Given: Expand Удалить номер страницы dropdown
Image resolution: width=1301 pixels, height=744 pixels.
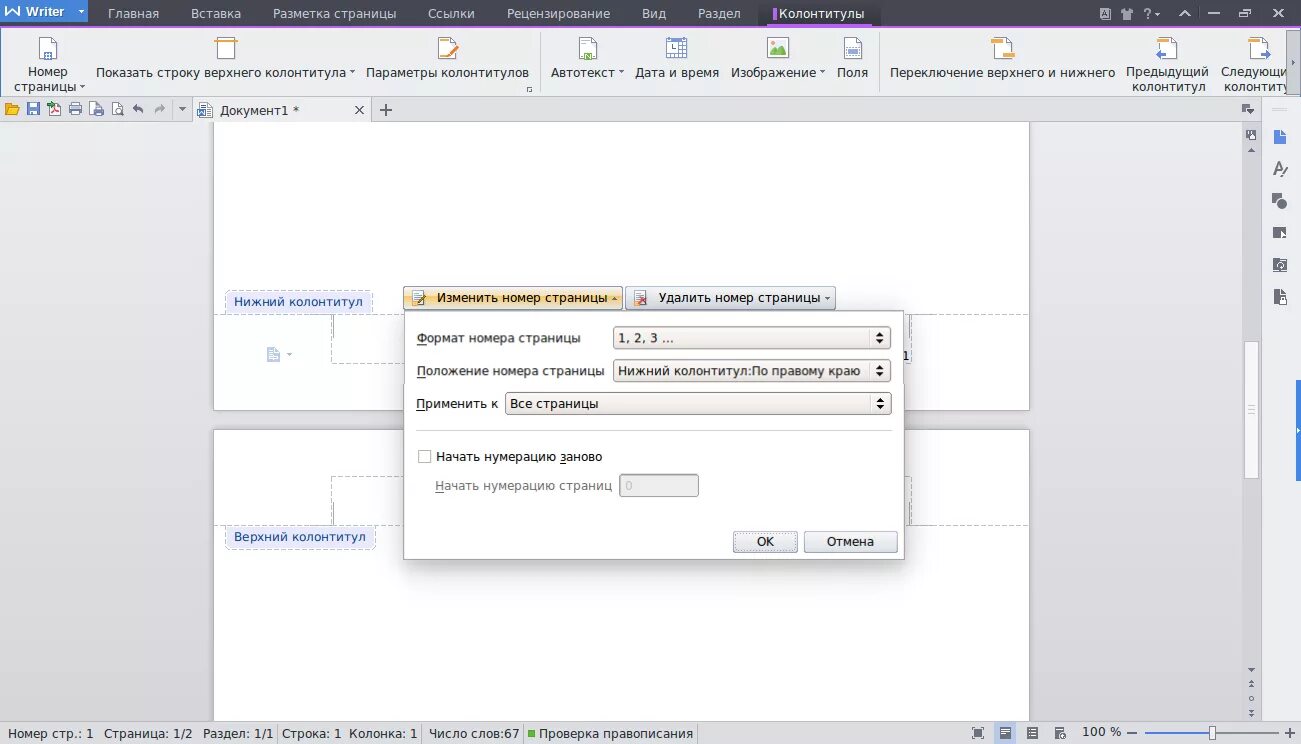Looking at the screenshot, I should coord(731,298).
